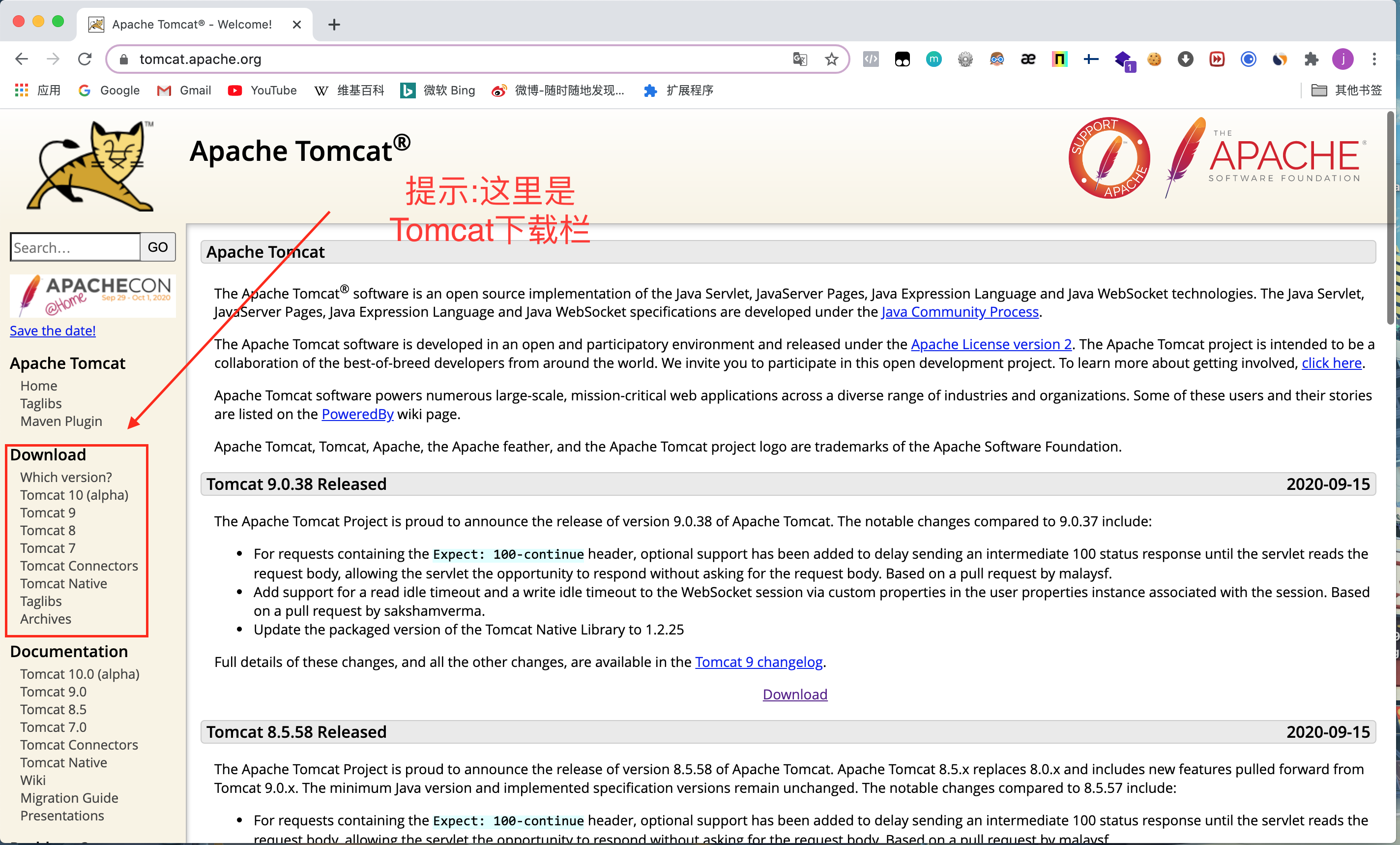Open the Tomcat 9 changelog link
The height and width of the screenshot is (845, 1400).
pyautogui.click(x=758, y=662)
